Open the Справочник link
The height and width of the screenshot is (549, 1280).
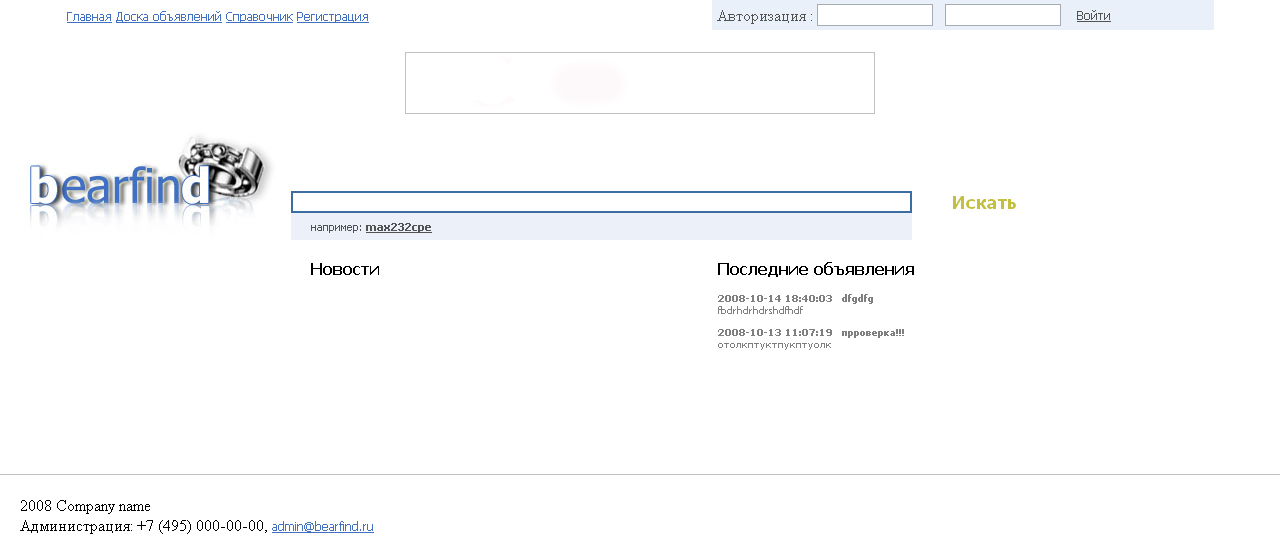click(x=259, y=17)
